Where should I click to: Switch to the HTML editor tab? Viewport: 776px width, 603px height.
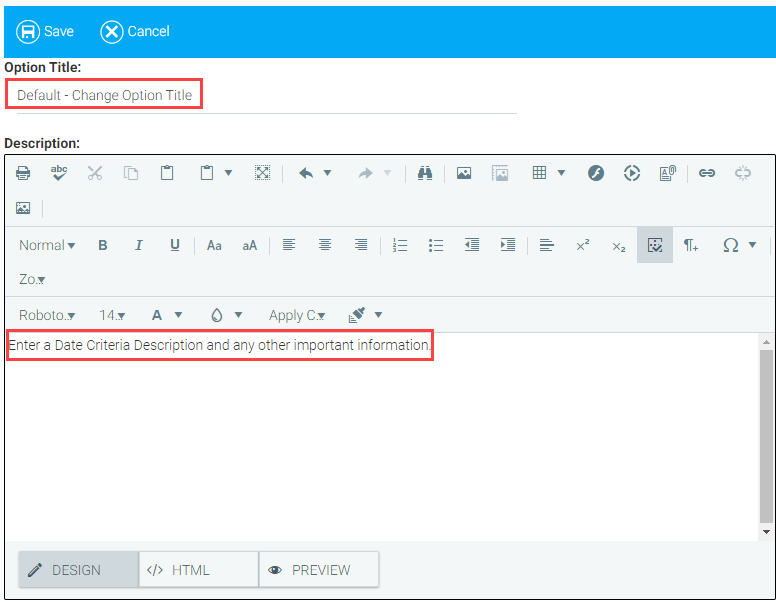tap(198, 570)
